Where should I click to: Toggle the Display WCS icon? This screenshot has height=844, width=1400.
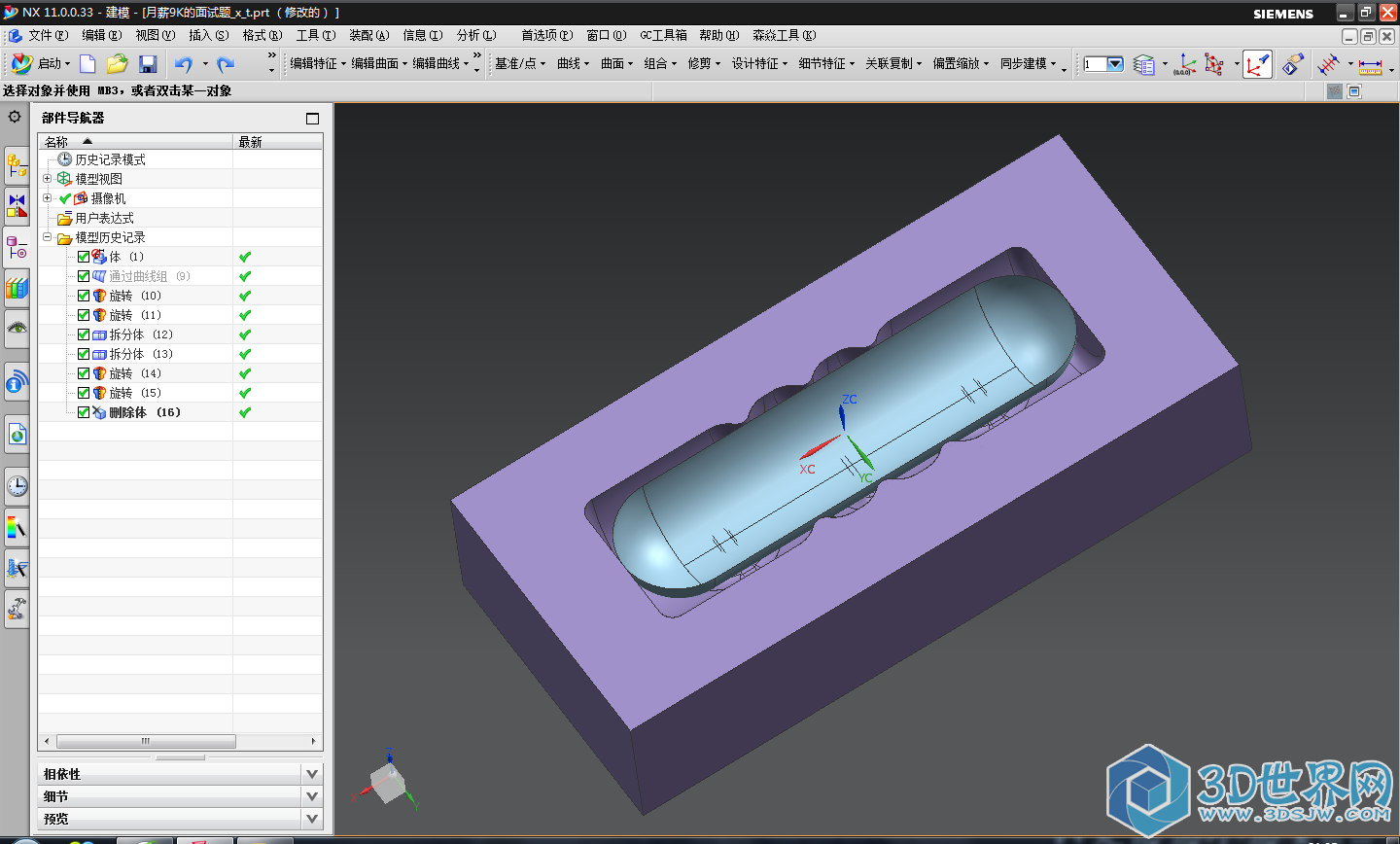(1257, 65)
